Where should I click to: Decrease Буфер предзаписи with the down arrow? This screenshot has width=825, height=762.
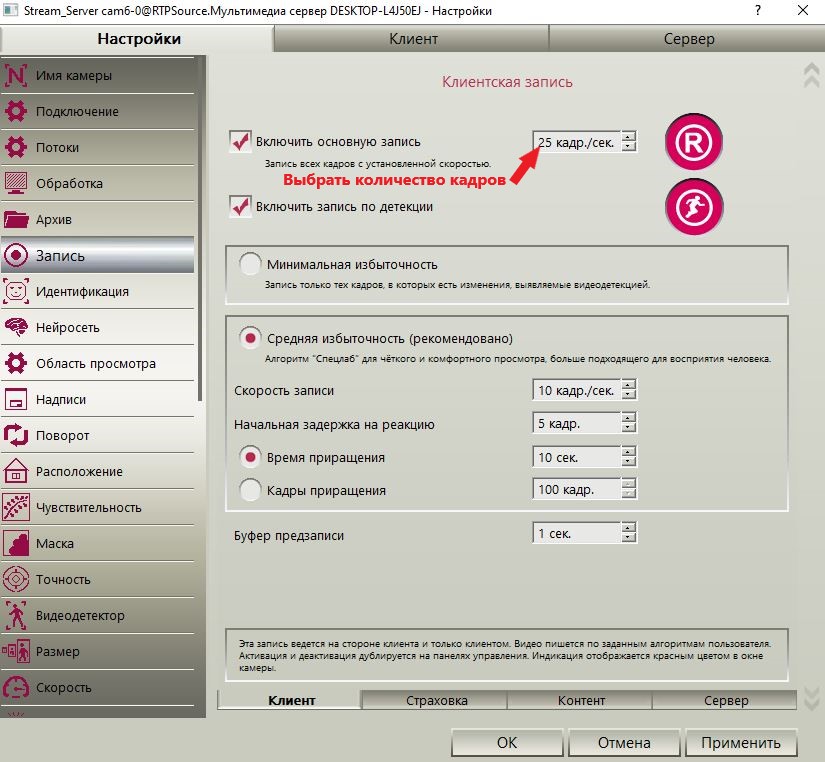(x=629, y=538)
